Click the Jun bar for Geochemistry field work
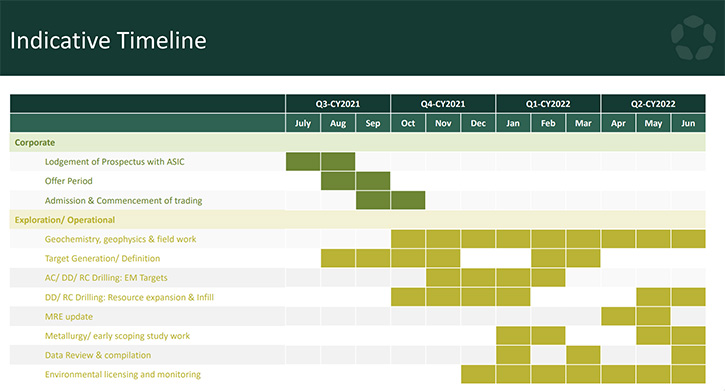 (x=688, y=239)
